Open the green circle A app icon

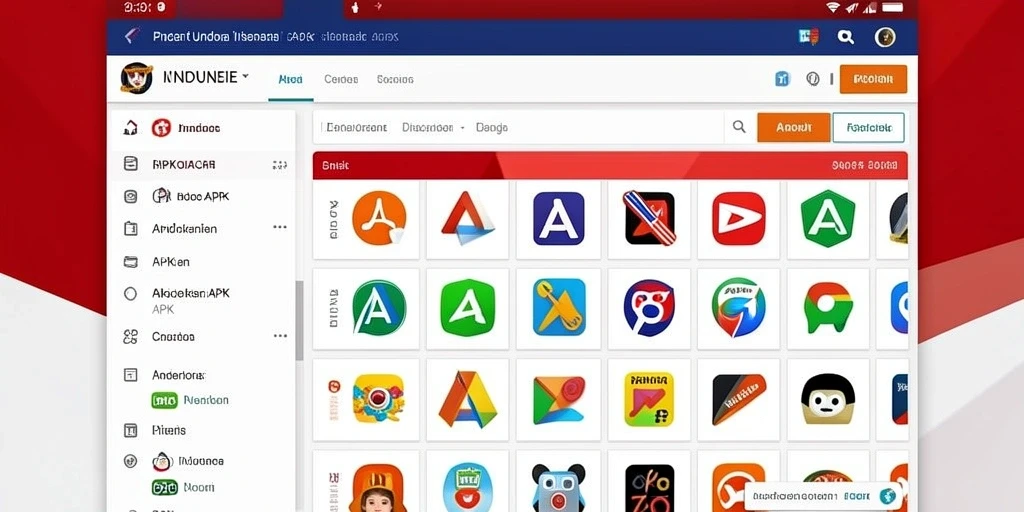(379, 308)
